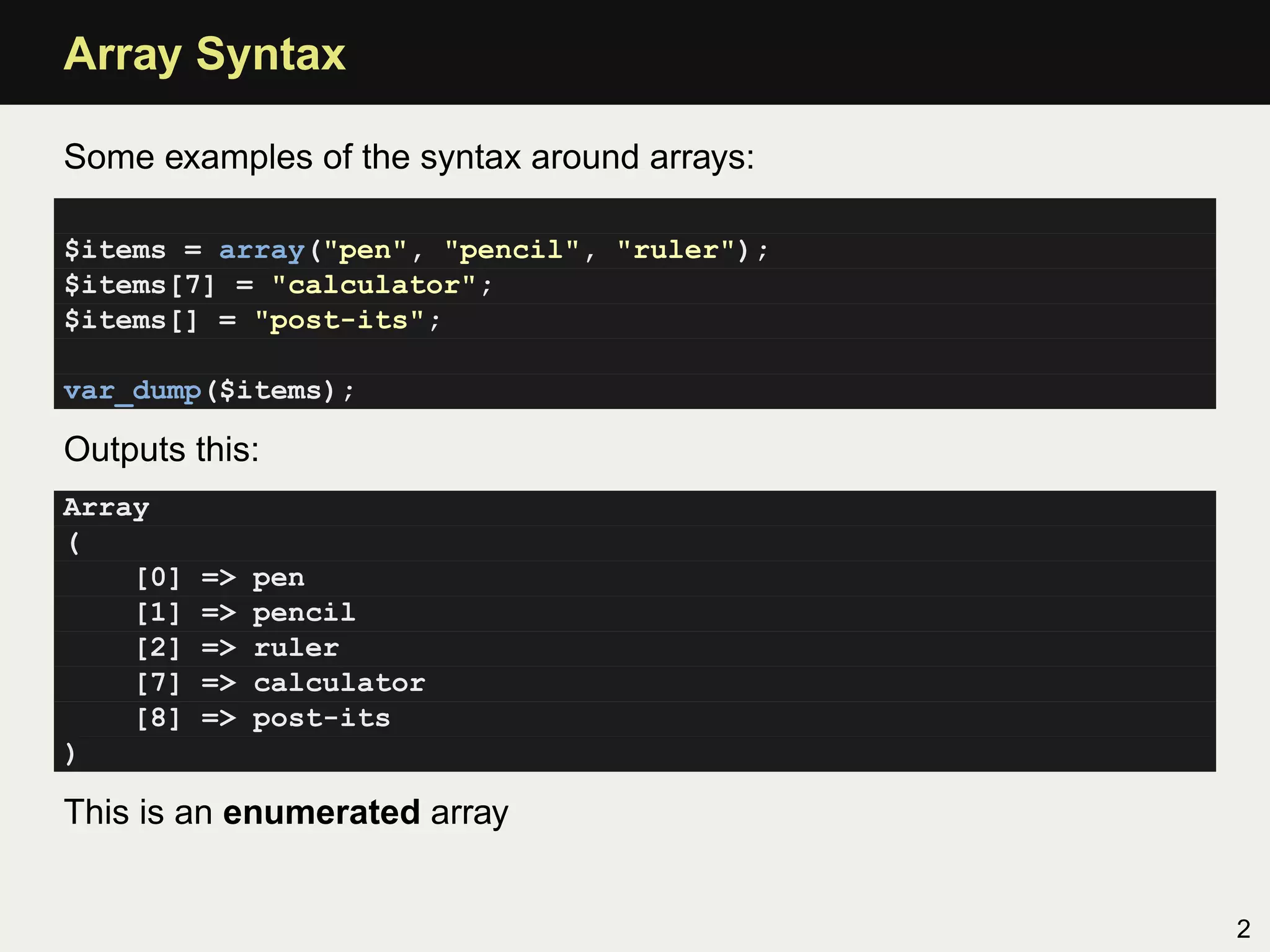Click the "post-its" string literal
This screenshot has width=1270, height=952.
click(x=339, y=321)
